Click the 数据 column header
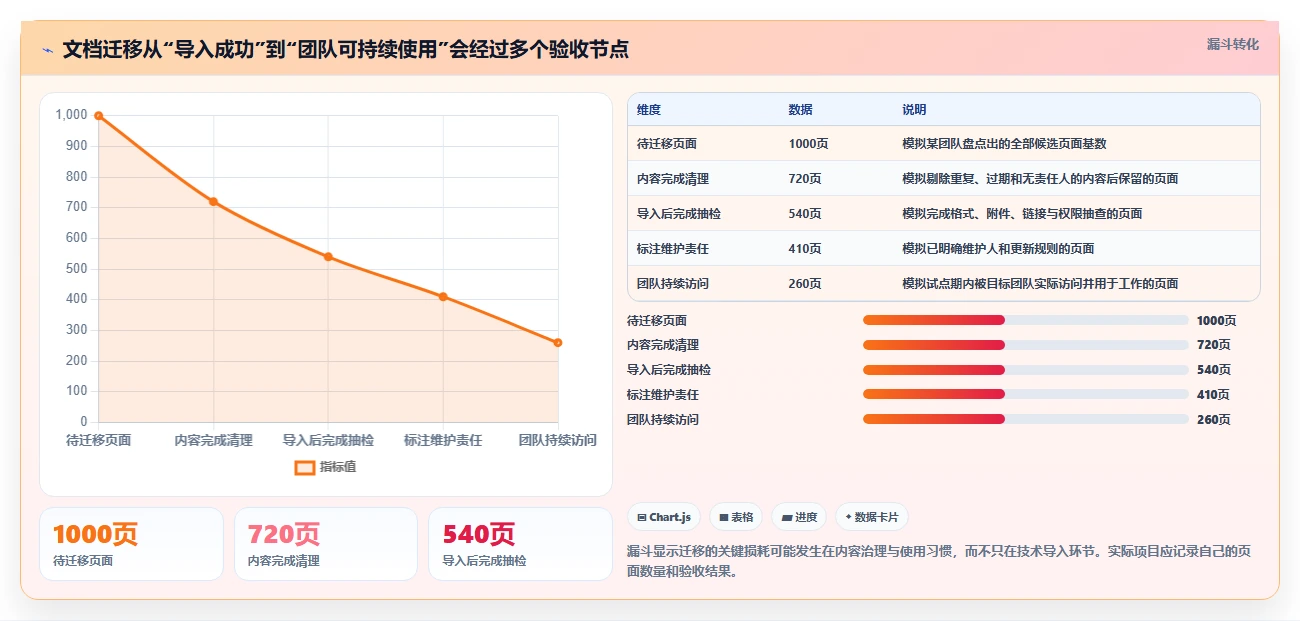The height and width of the screenshot is (621, 1300). coord(800,110)
